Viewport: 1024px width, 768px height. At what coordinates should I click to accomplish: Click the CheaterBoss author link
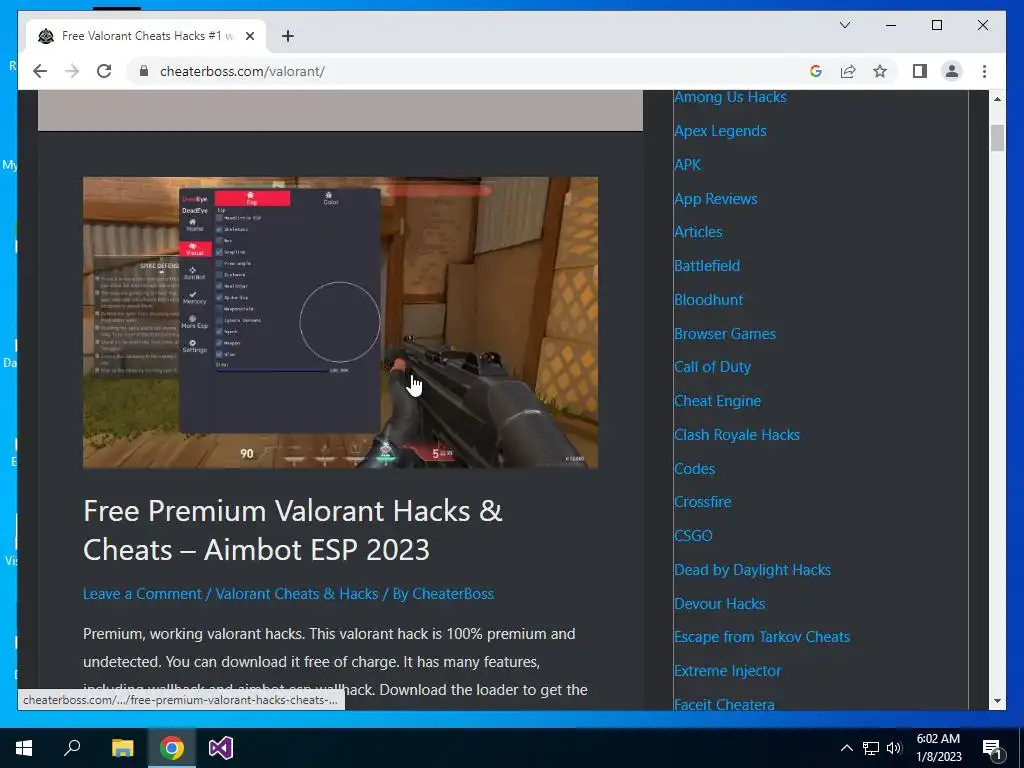[453, 594]
